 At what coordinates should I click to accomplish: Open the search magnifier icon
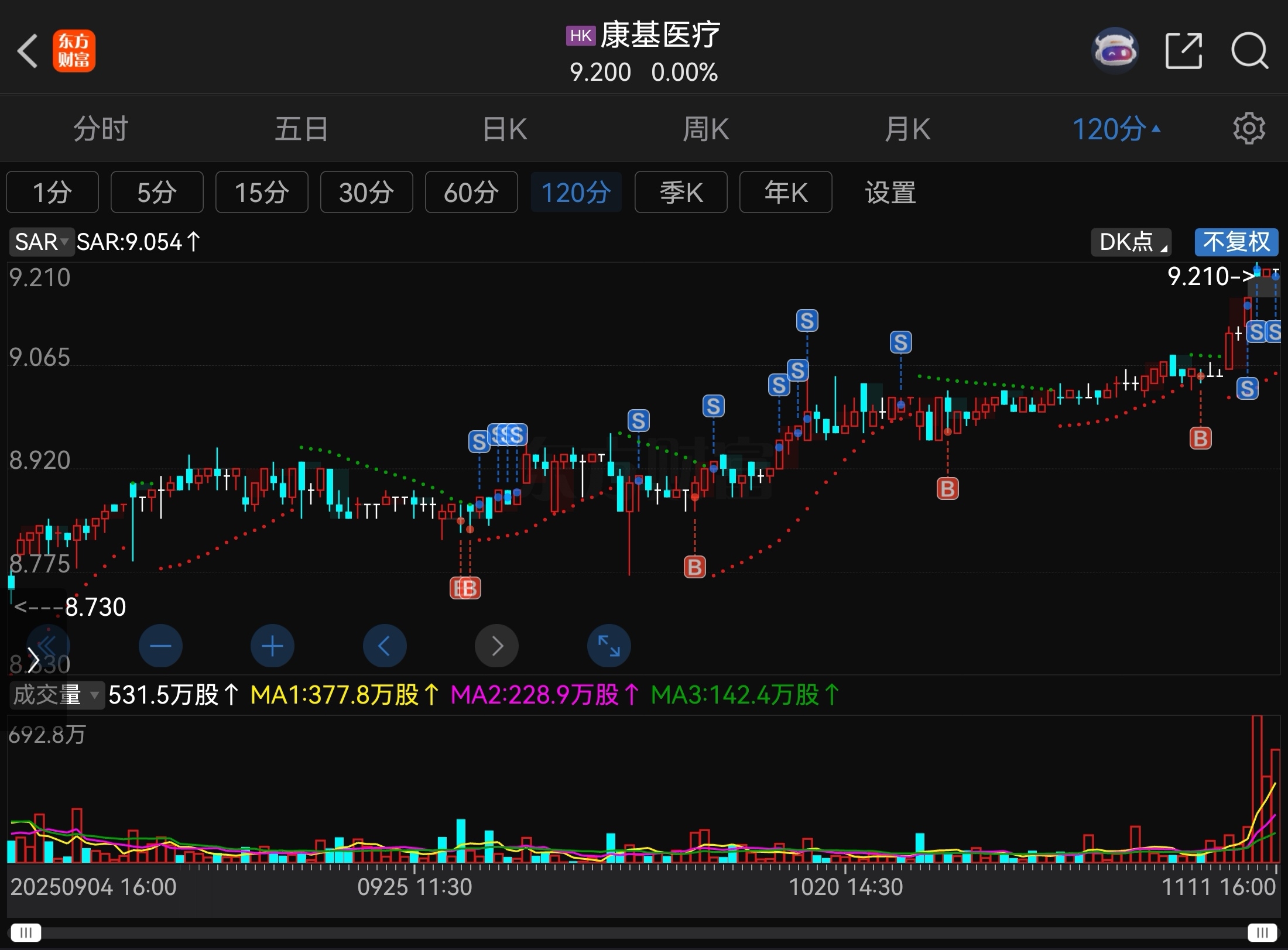pyautogui.click(x=1249, y=51)
